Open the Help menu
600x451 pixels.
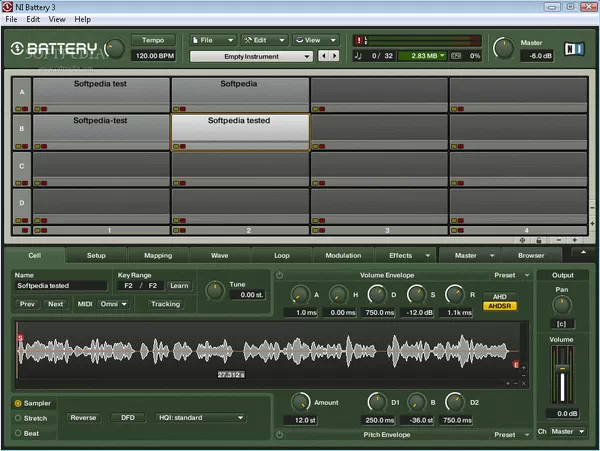82,19
